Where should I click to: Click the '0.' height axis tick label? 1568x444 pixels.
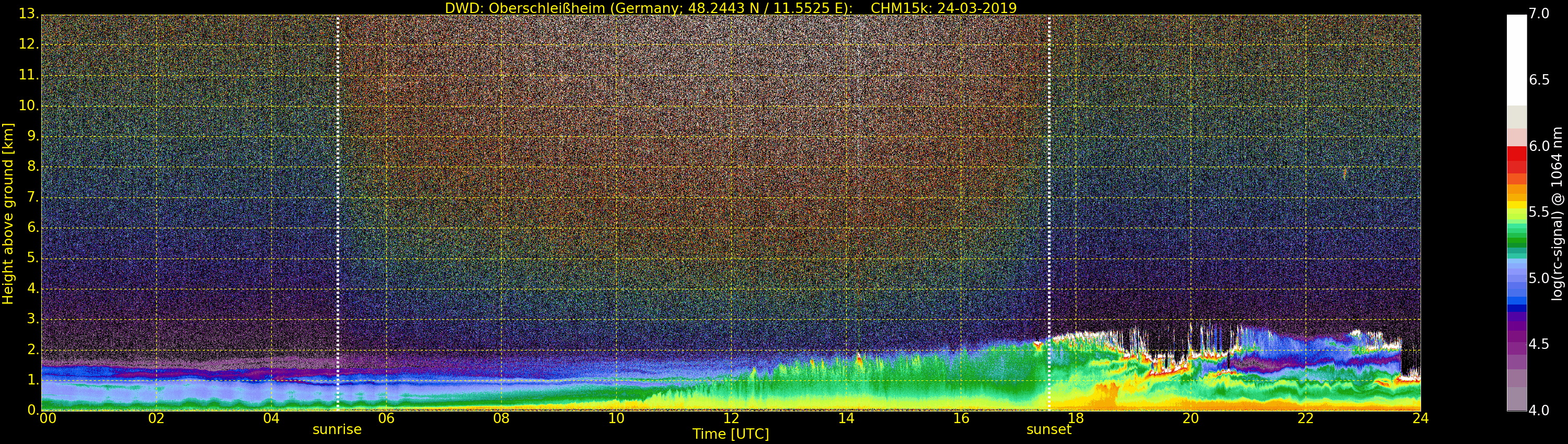(33, 410)
